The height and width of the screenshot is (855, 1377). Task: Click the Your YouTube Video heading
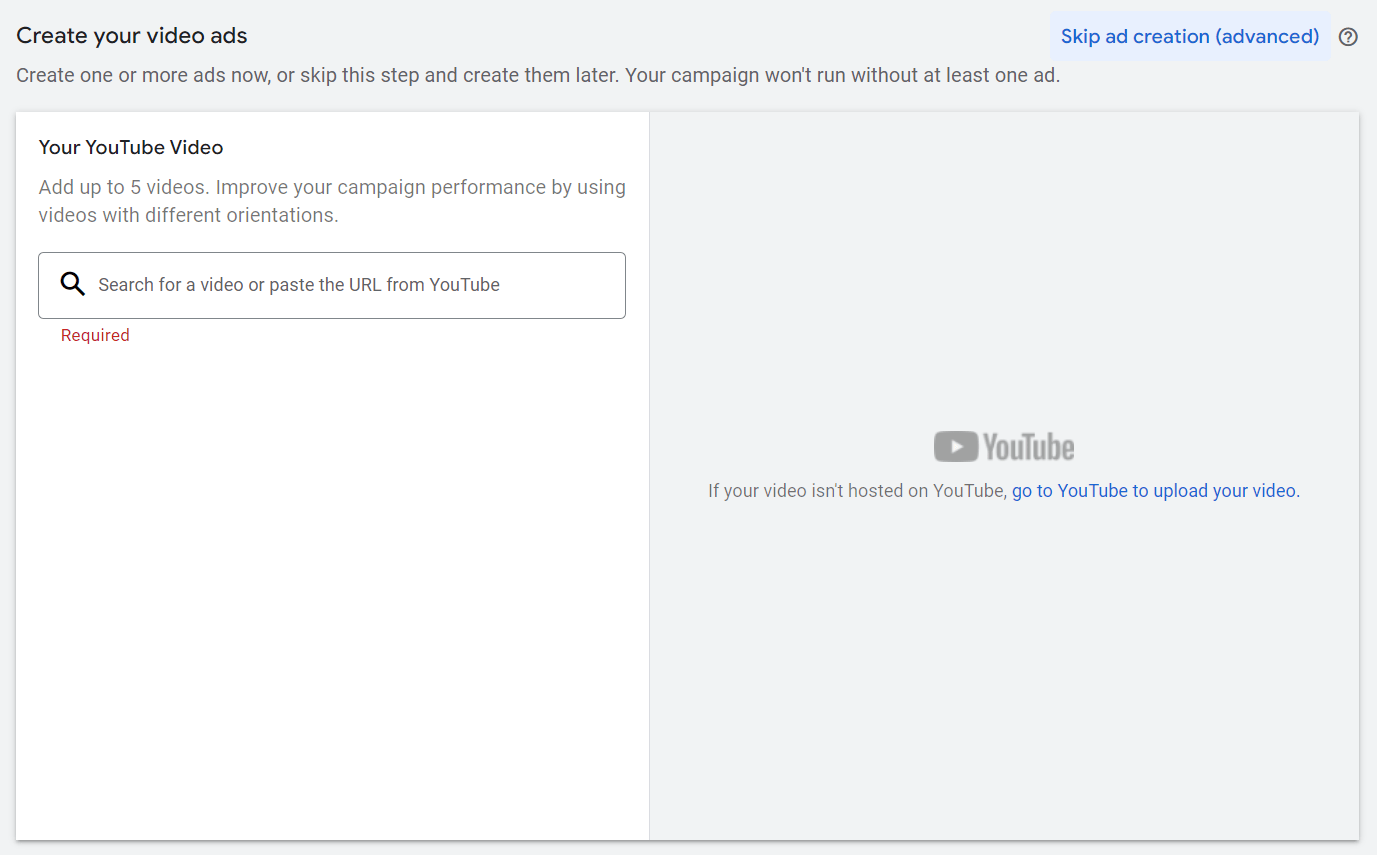130,147
